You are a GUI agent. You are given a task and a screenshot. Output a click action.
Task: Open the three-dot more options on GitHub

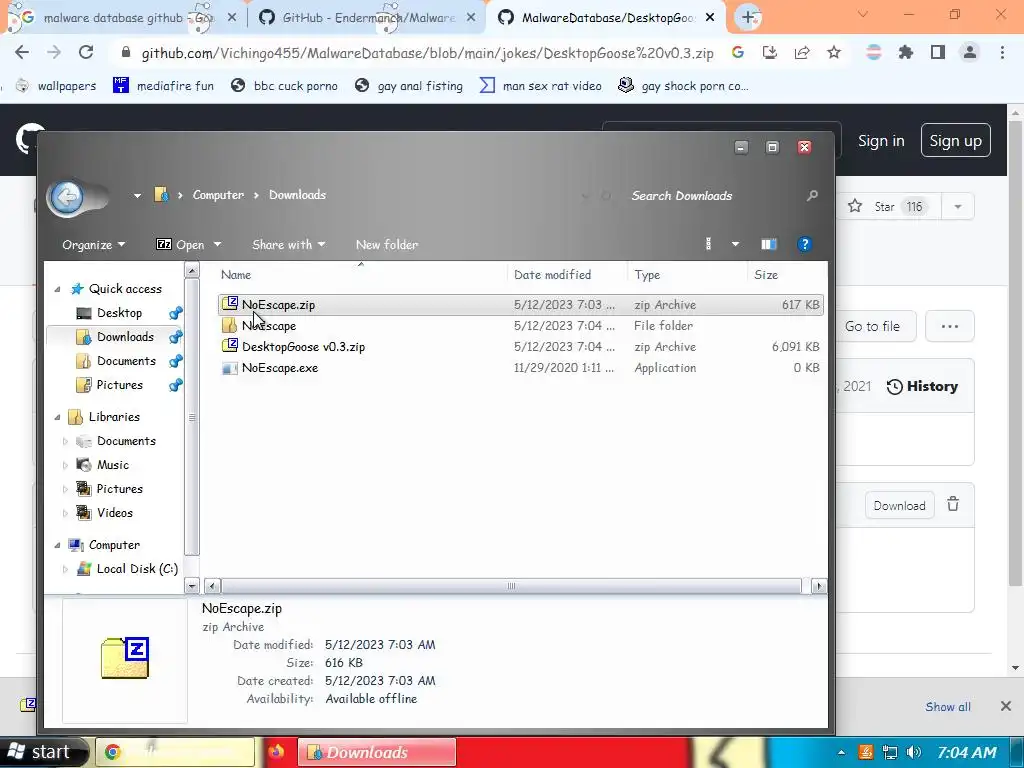[x=950, y=326]
